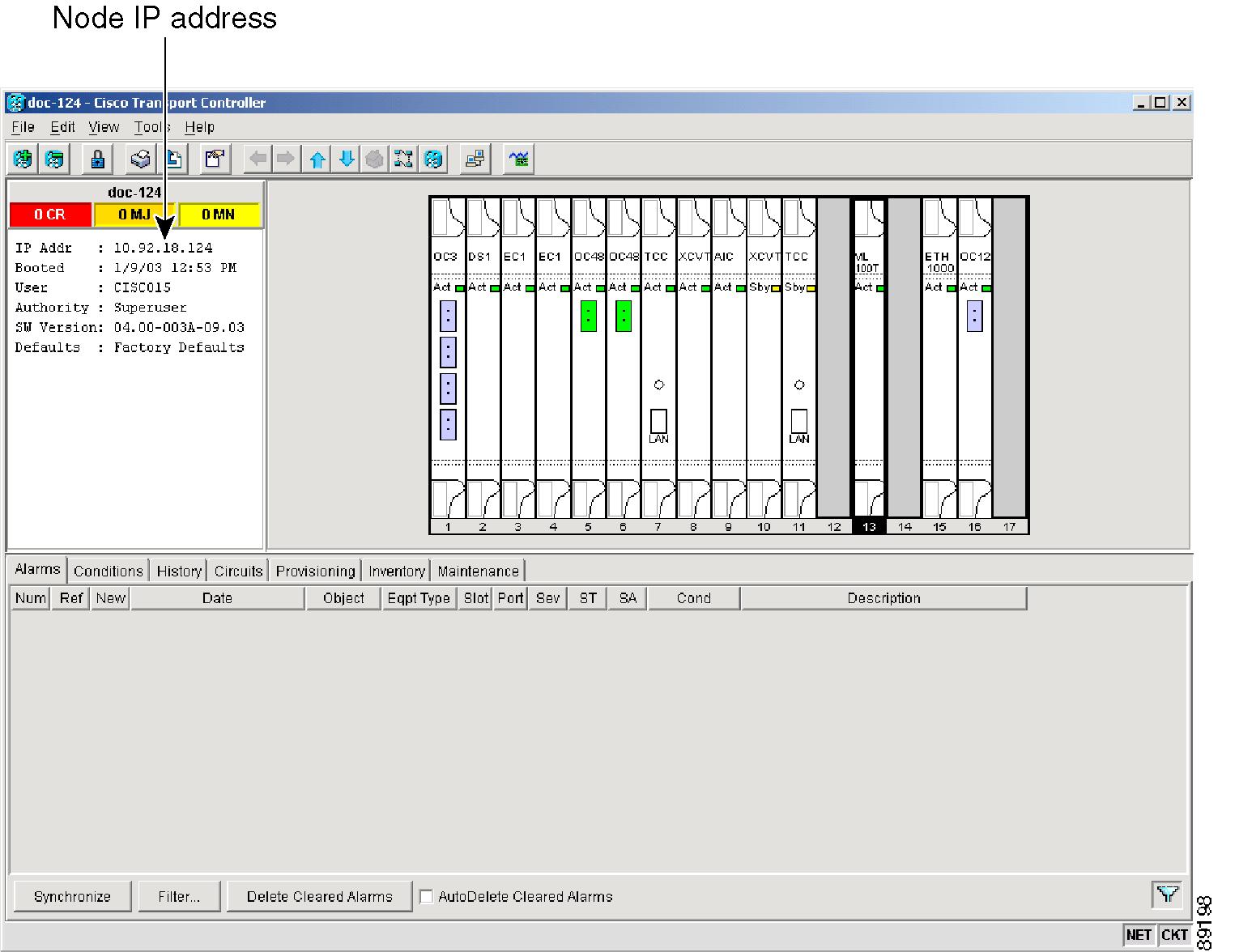Open Preferences from the toolbar icon

215,159
